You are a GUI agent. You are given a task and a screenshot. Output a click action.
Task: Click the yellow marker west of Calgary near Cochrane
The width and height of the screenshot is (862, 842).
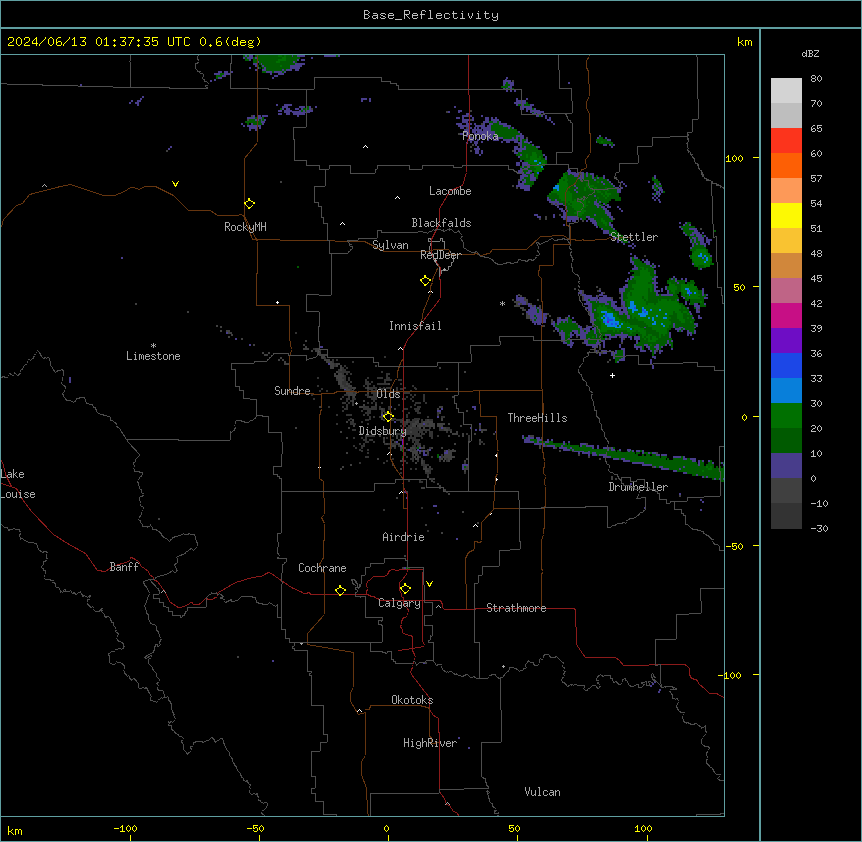[x=340, y=590]
